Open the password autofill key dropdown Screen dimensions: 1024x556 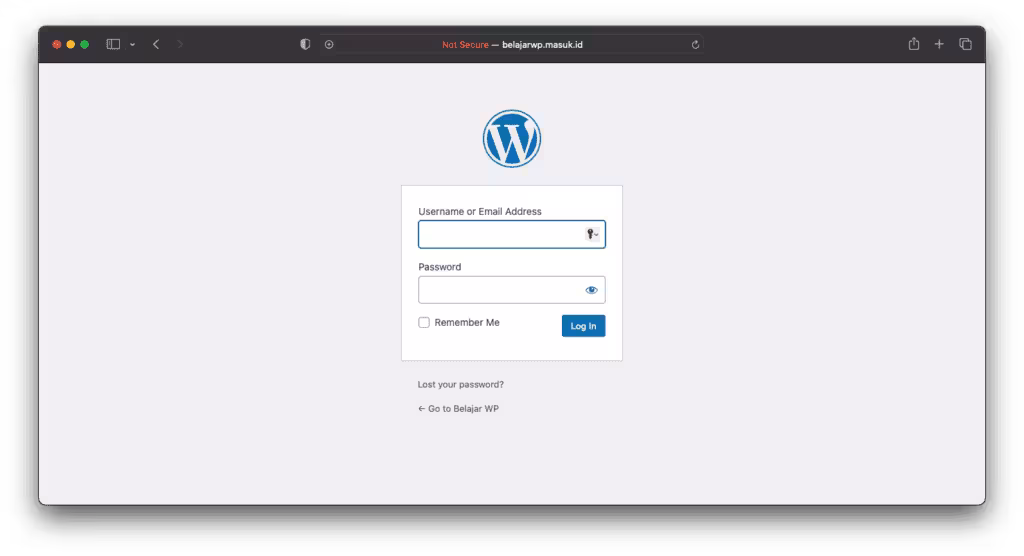[x=592, y=234]
